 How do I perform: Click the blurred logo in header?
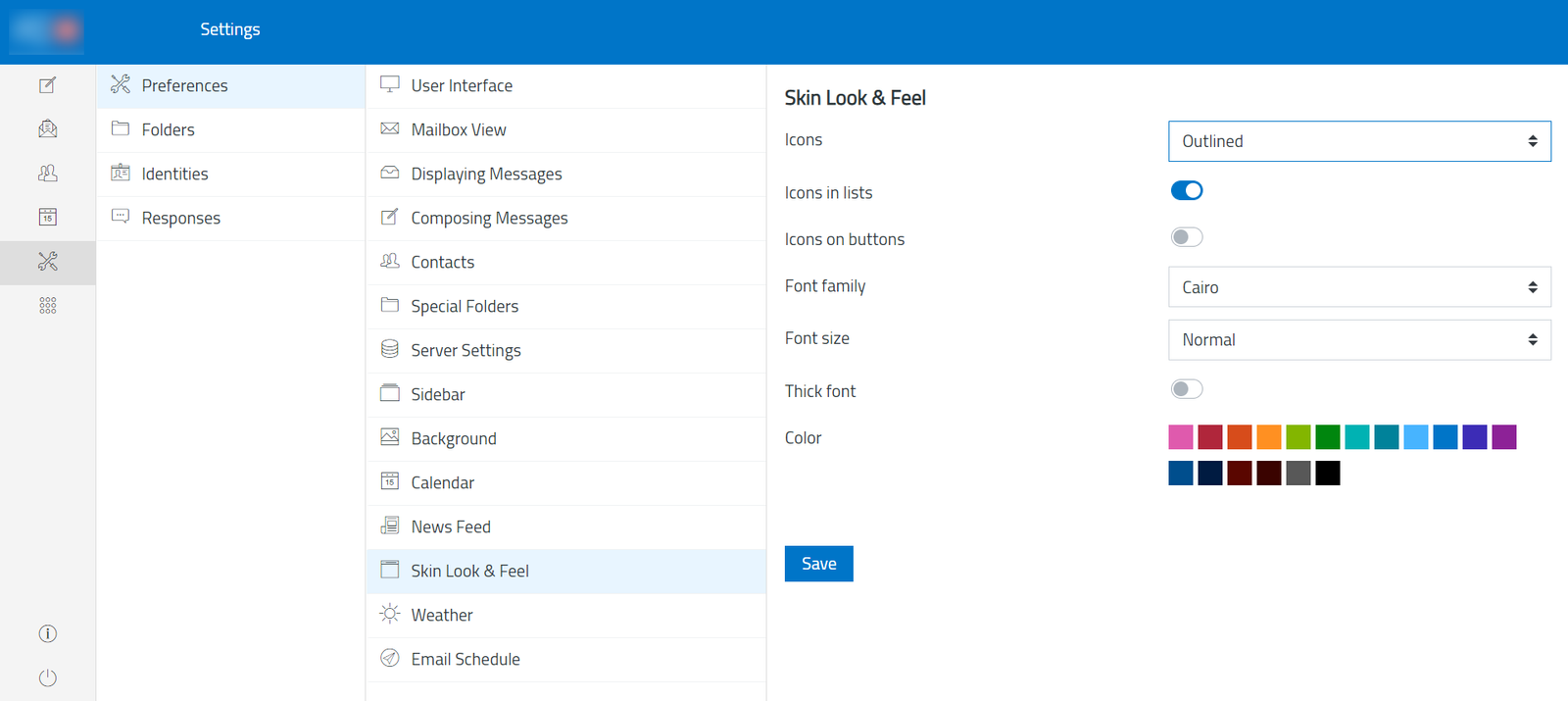[x=46, y=30]
